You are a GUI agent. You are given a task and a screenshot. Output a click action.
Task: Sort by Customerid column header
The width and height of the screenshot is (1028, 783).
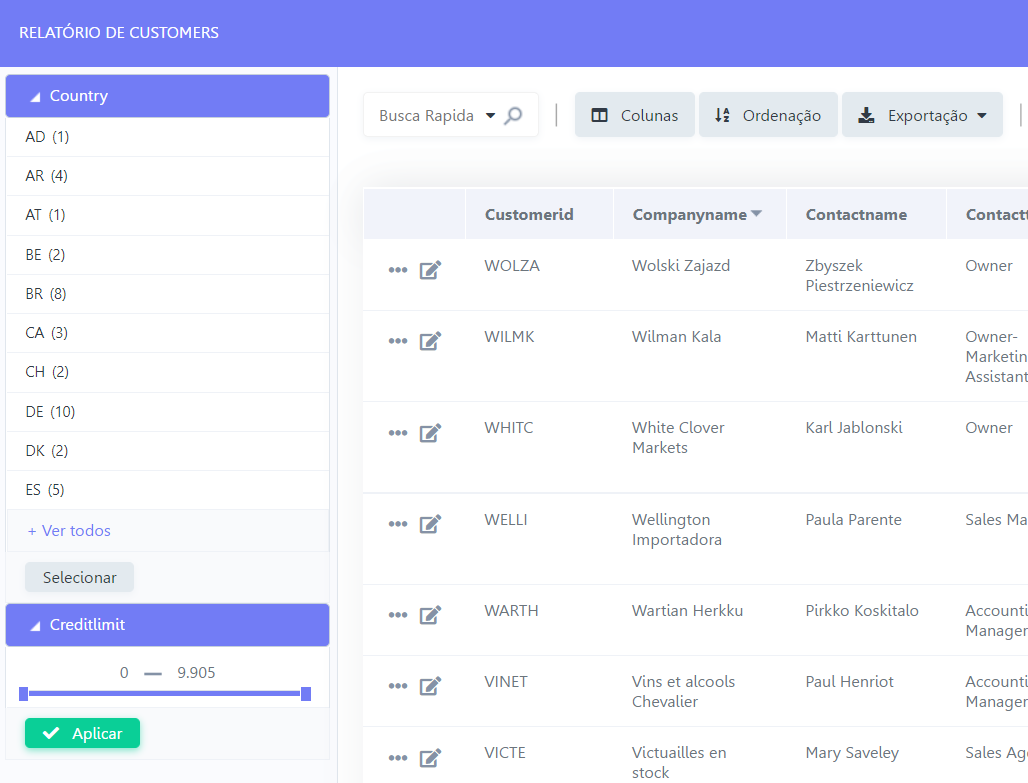pos(529,214)
